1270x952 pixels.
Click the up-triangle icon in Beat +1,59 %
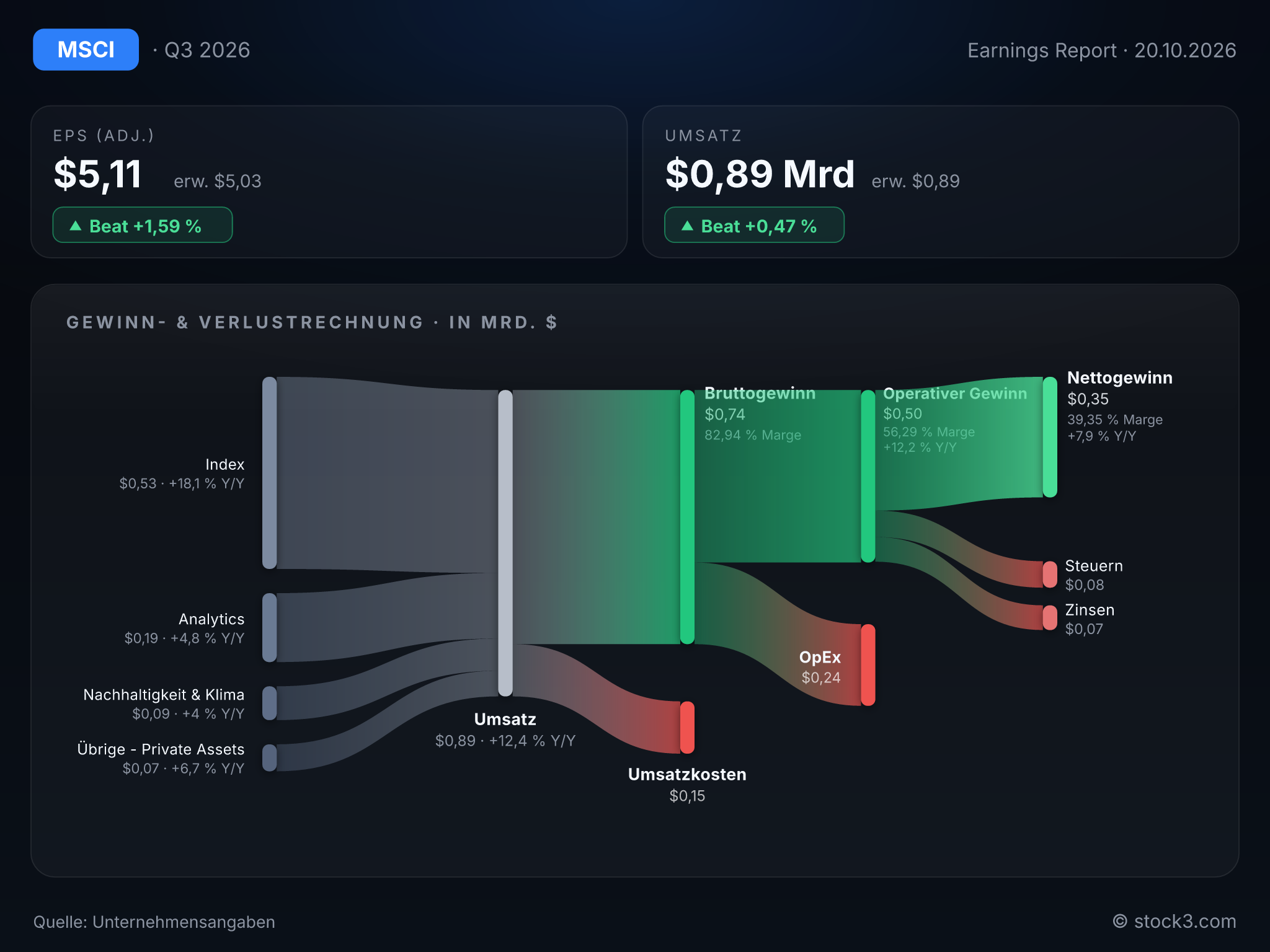[76, 226]
